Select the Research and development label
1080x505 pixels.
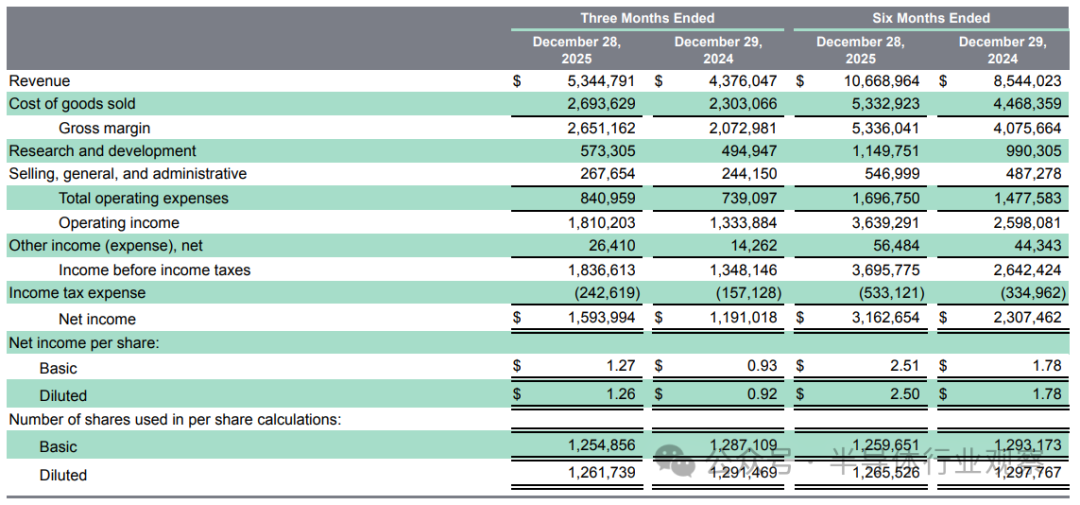click(x=102, y=151)
